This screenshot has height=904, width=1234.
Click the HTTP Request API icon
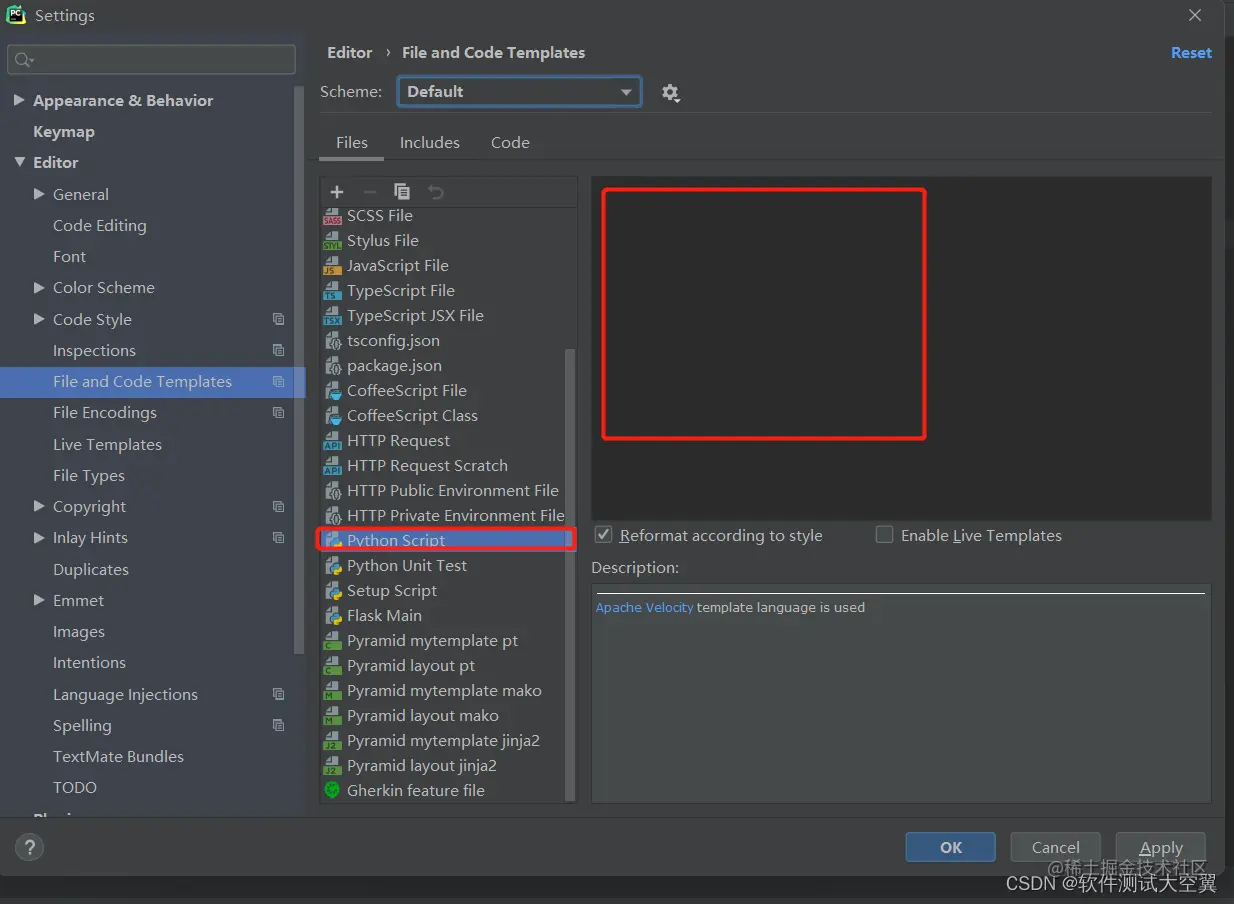[x=332, y=441]
